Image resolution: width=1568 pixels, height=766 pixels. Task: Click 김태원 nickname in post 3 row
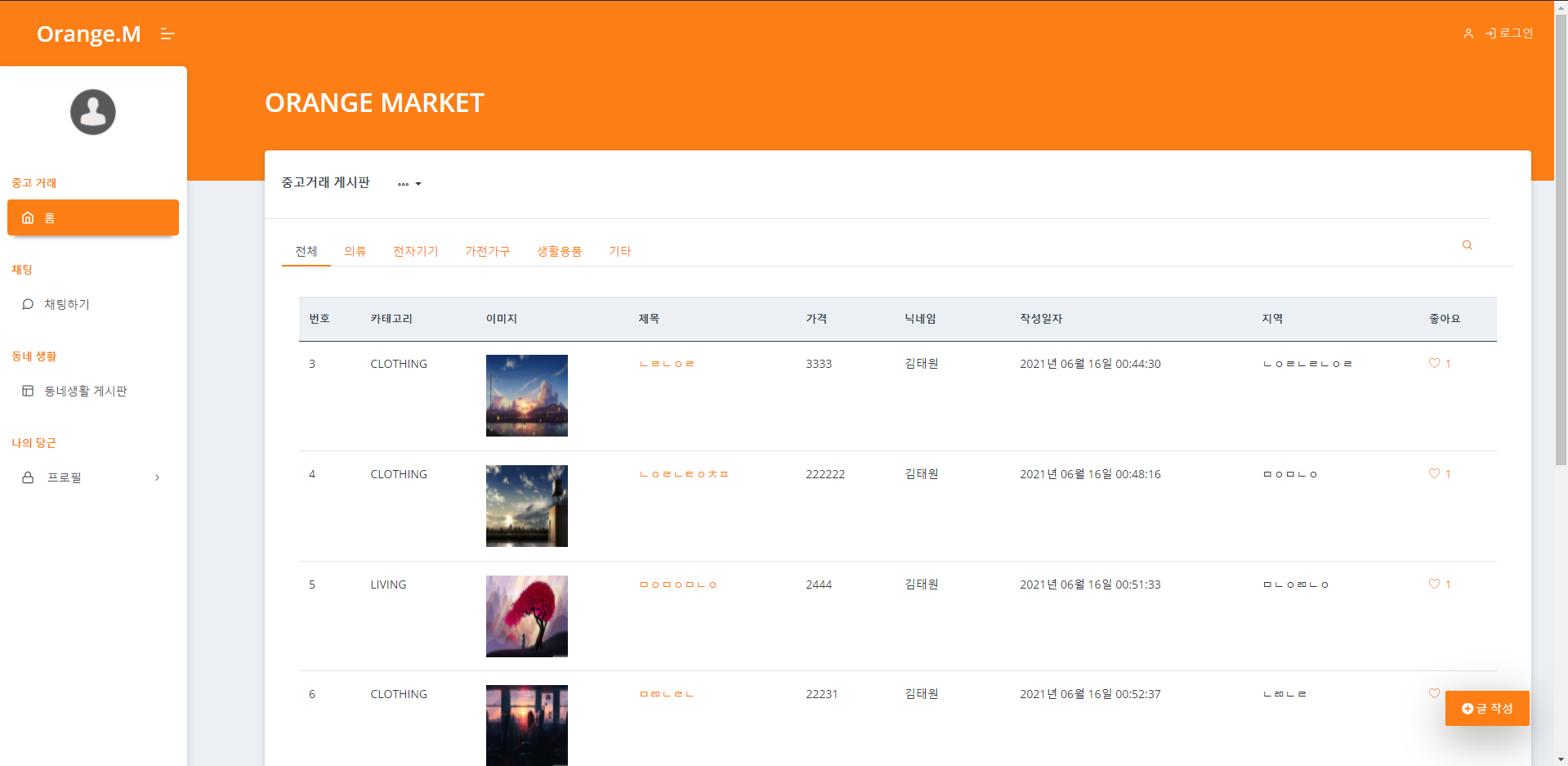922,364
